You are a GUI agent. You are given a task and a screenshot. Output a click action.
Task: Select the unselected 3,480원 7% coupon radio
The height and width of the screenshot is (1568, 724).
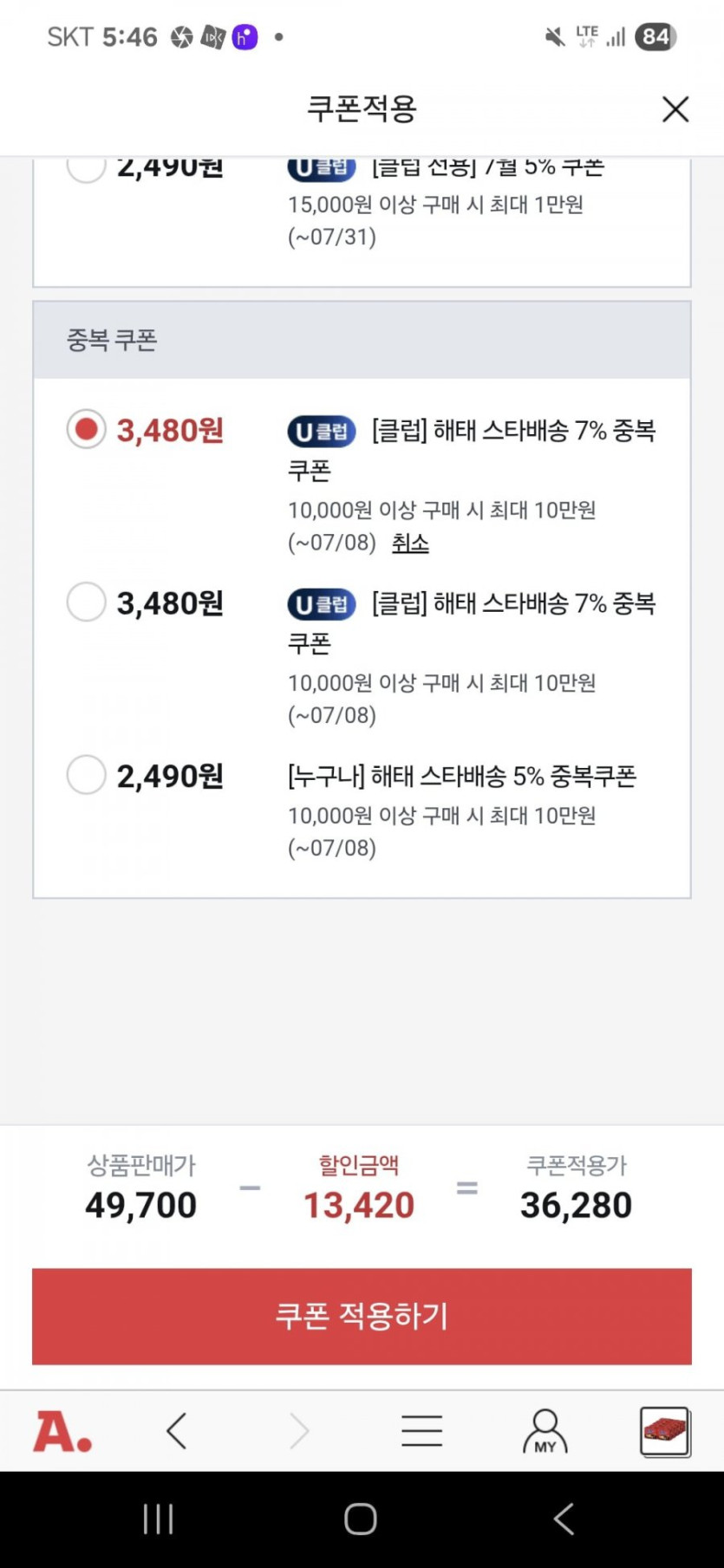coord(87,602)
